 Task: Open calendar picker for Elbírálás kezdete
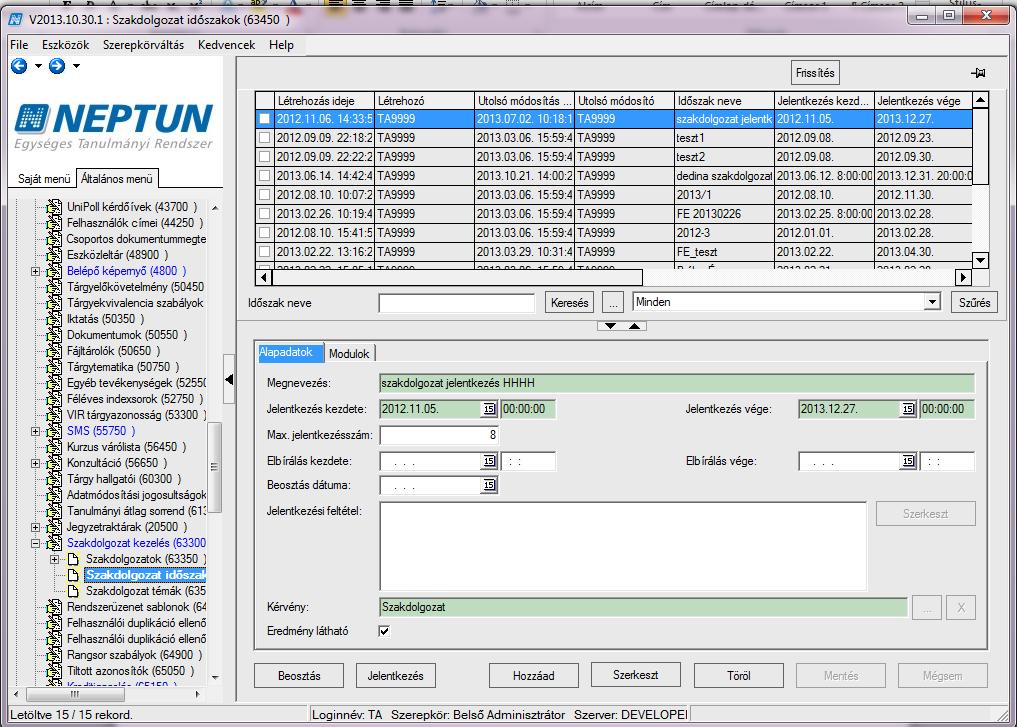pos(489,461)
